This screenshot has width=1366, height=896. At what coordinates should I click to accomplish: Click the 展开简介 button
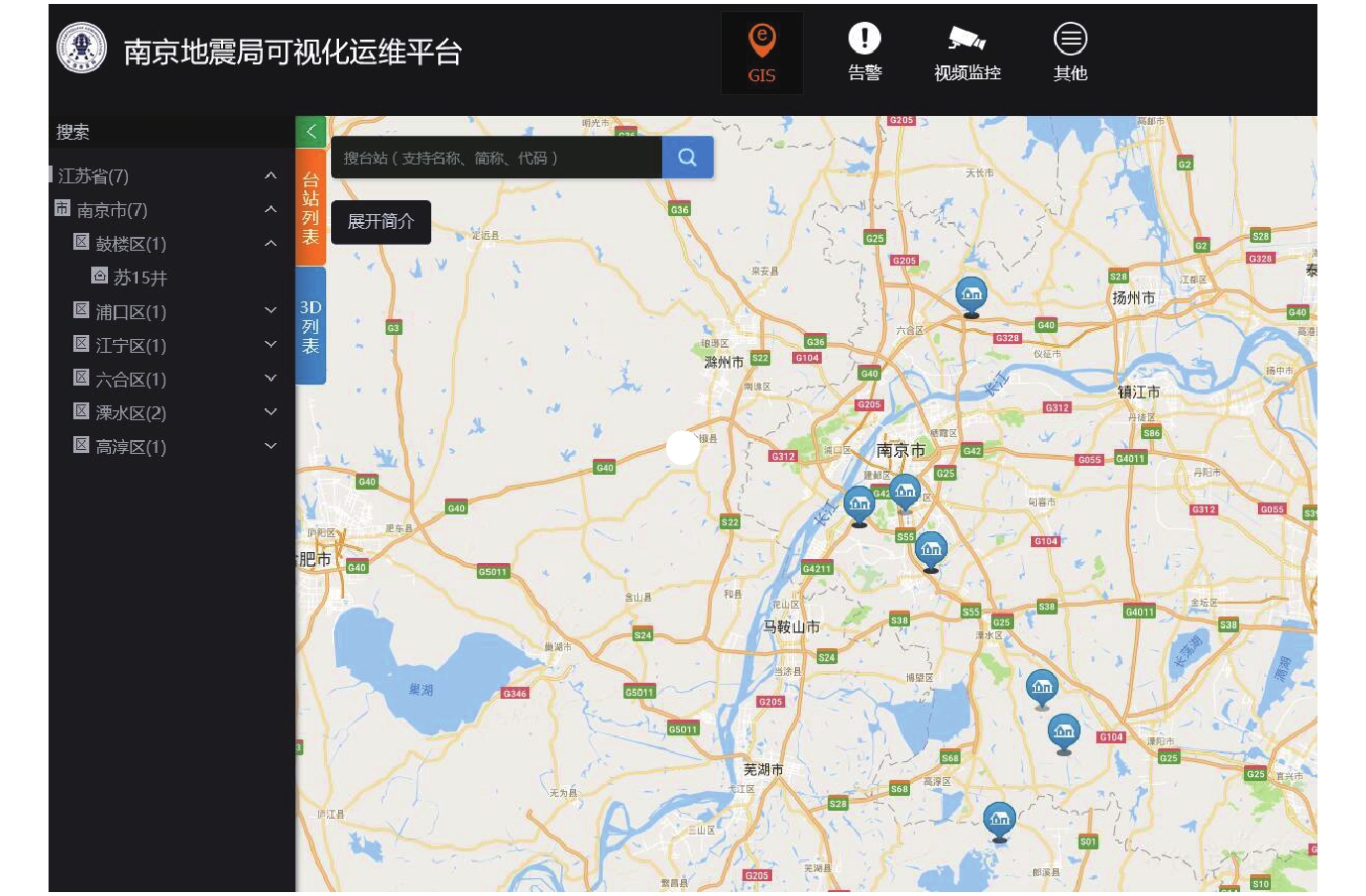(x=381, y=222)
